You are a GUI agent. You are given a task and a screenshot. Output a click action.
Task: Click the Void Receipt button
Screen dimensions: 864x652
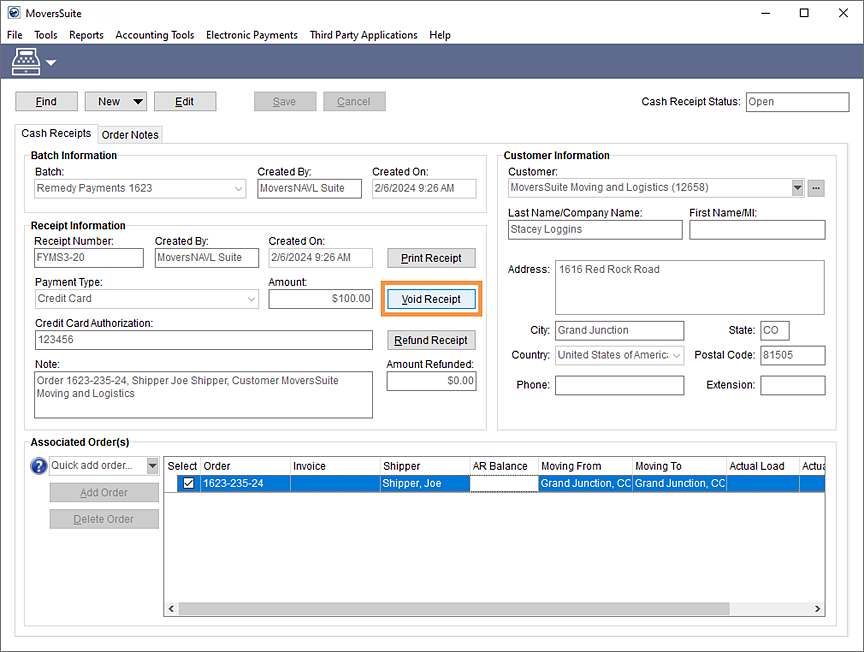(431, 299)
